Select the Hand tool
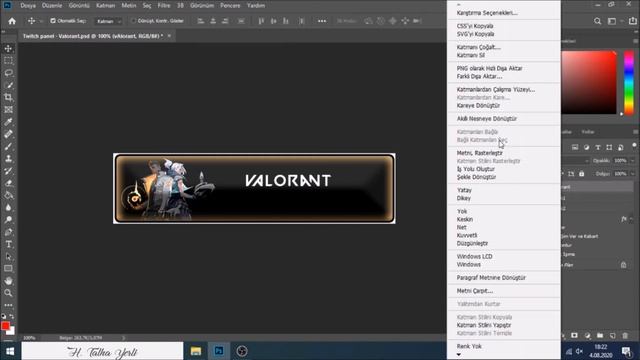The height and width of the screenshot is (360, 640). tap(8, 281)
